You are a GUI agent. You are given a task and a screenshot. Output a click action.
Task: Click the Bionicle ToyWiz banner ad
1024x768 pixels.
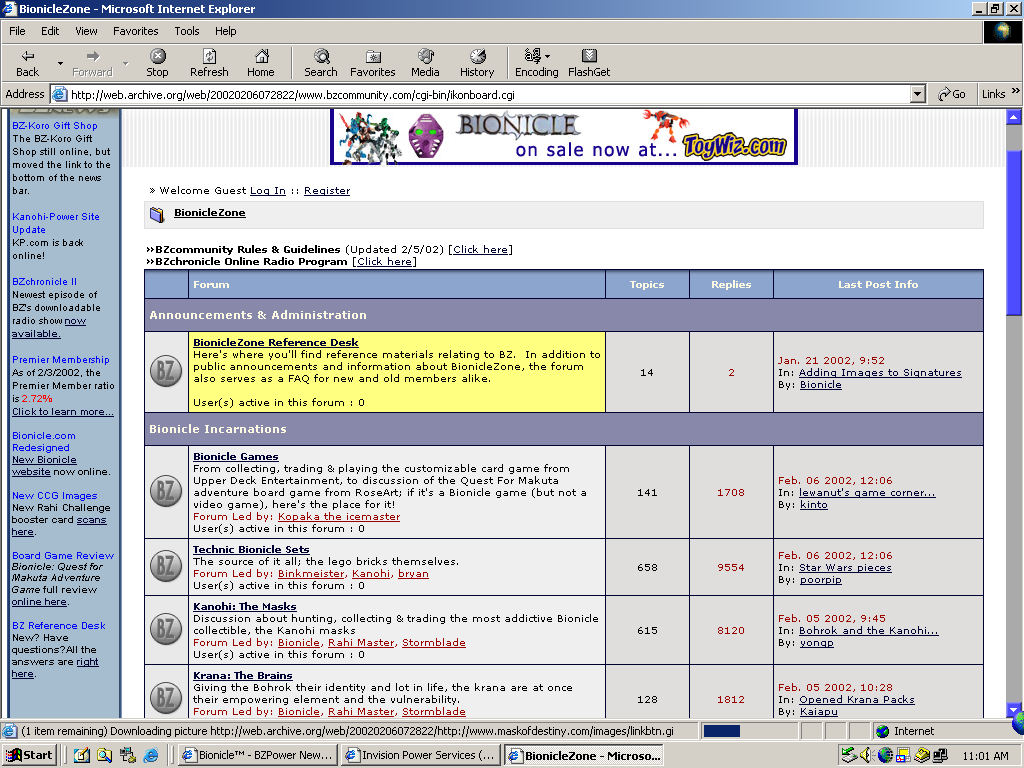pos(564,136)
